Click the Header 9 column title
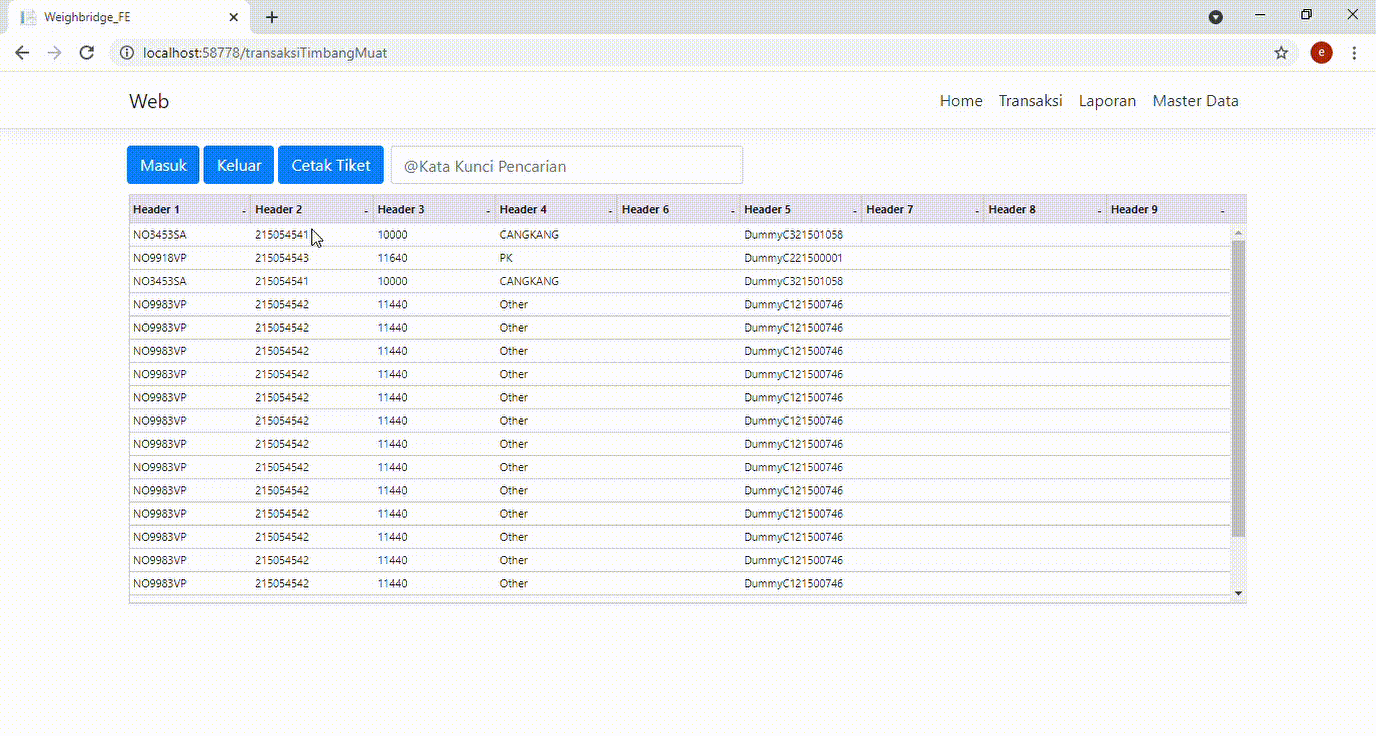Viewport: 1376px width, 736px height. (x=1134, y=210)
